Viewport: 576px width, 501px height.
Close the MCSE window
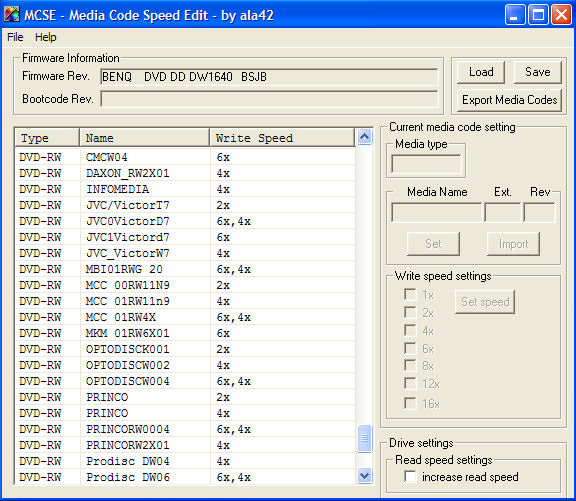[x=561, y=15]
